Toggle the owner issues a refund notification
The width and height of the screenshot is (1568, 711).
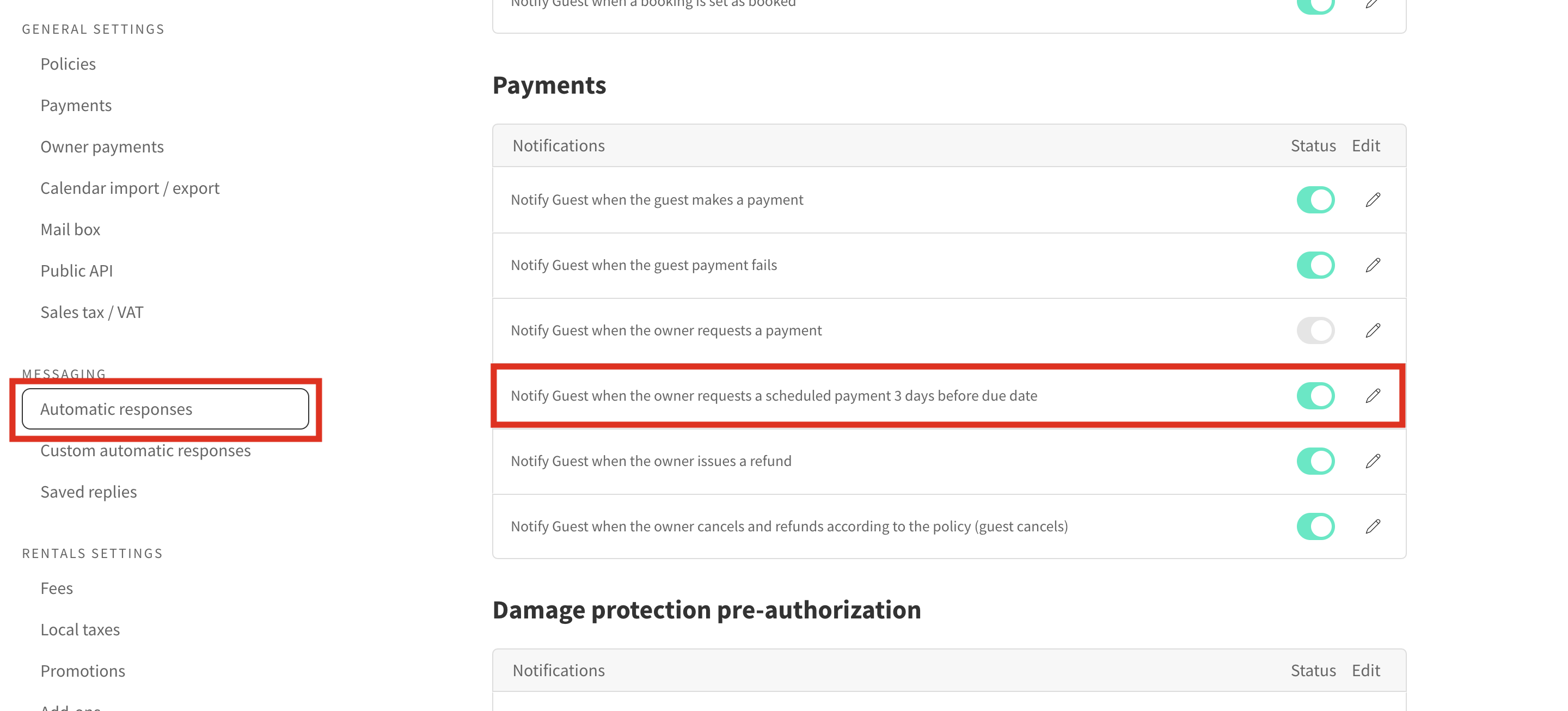click(x=1315, y=461)
